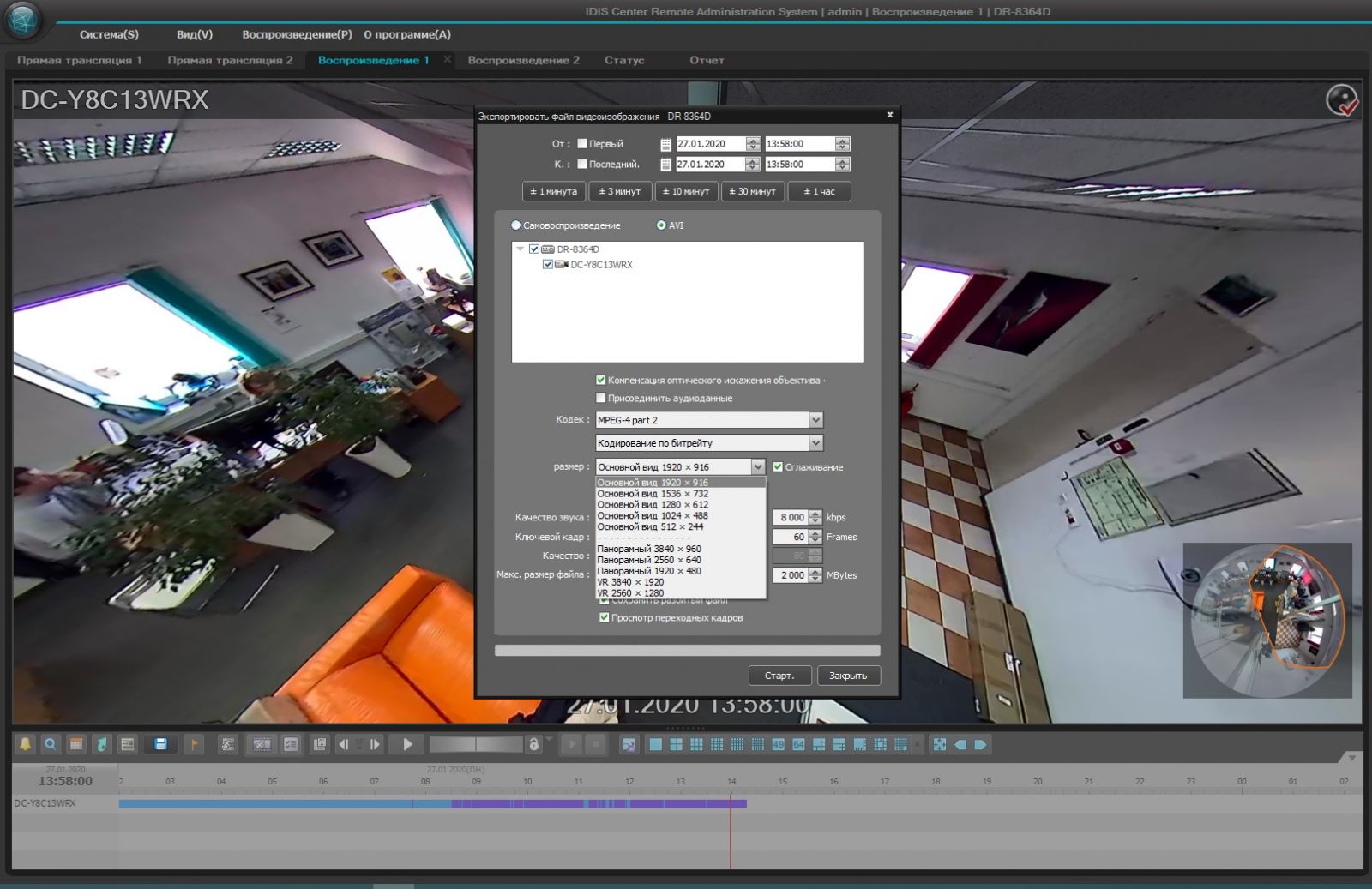Select the 'Самовоспроизведение' radio button
Image resolution: width=1372 pixels, height=889 pixels.
(516, 225)
